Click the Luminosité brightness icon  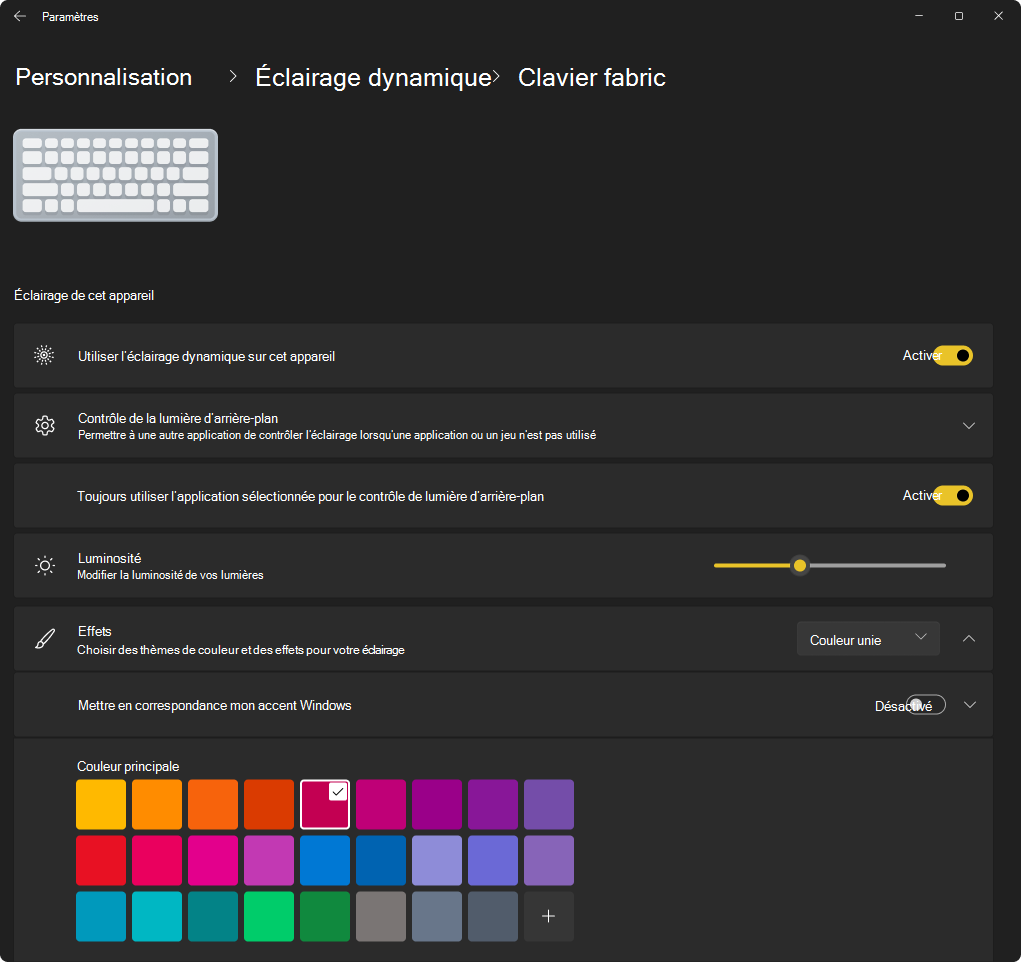coord(44,565)
